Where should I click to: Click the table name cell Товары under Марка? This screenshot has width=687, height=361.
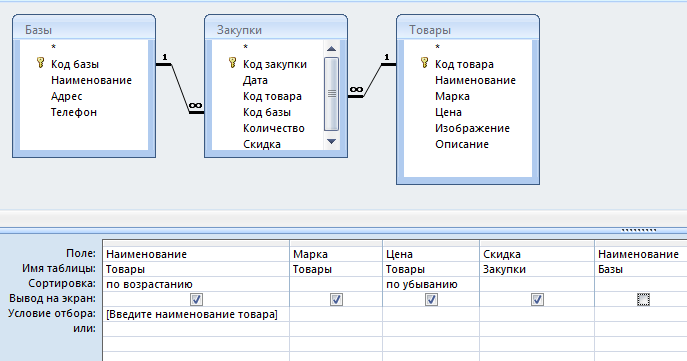click(336, 269)
